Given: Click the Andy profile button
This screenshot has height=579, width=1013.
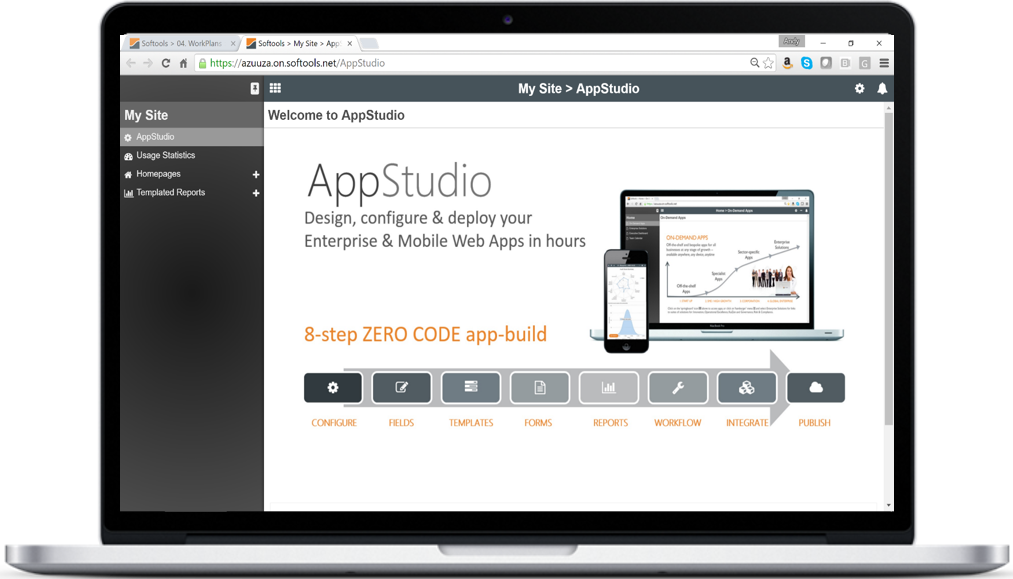Looking at the screenshot, I should click(791, 41).
